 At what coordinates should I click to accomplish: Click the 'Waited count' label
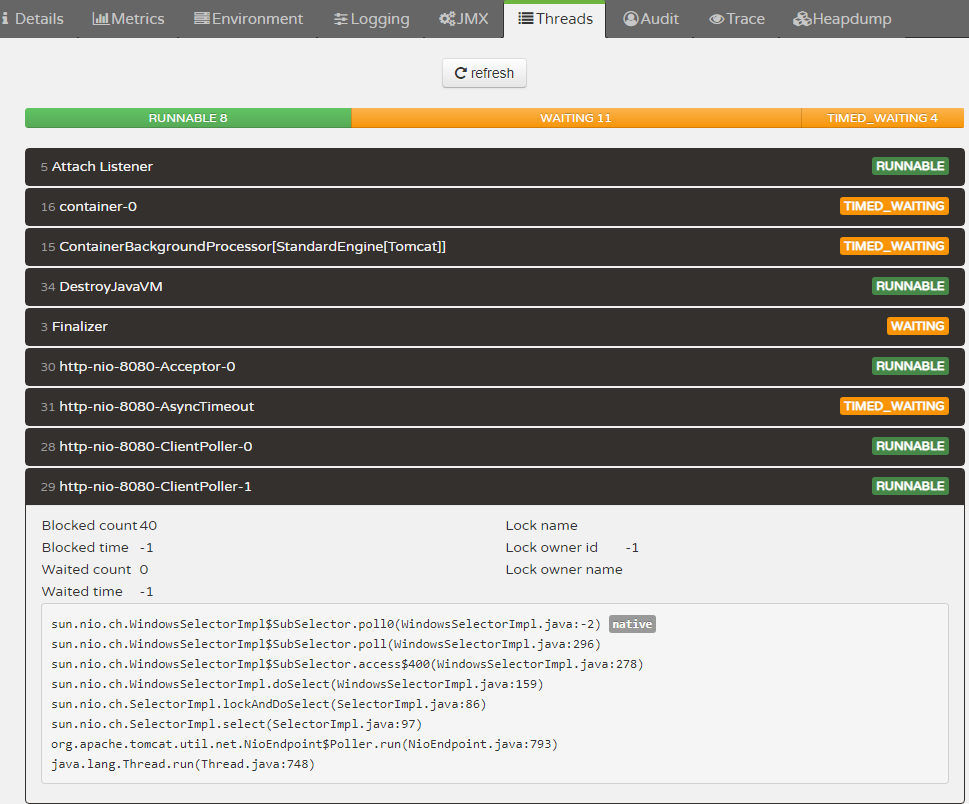point(87,569)
